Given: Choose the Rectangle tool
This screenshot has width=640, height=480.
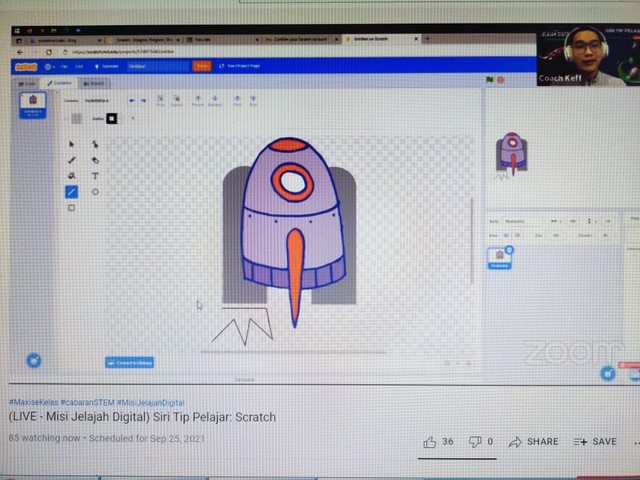Looking at the screenshot, I should [72, 208].
